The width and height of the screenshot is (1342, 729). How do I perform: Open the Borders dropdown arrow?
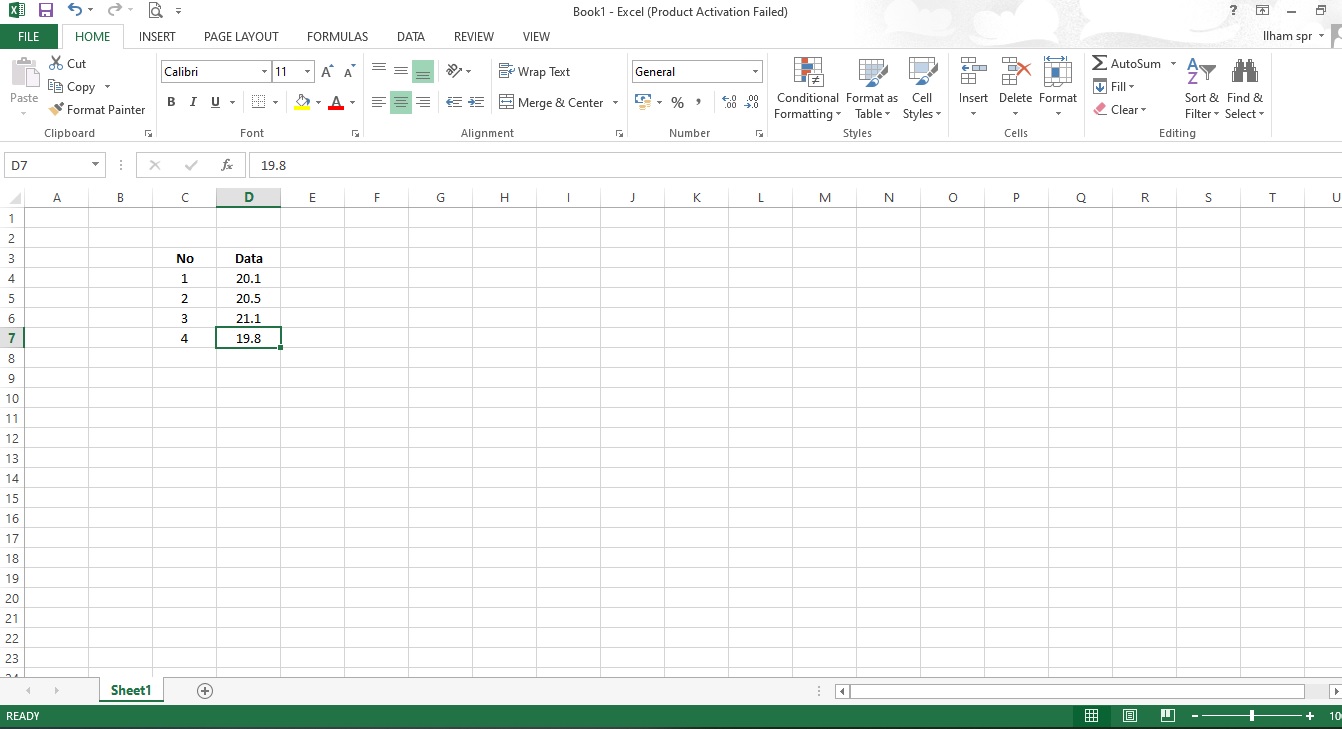point(275,102)
